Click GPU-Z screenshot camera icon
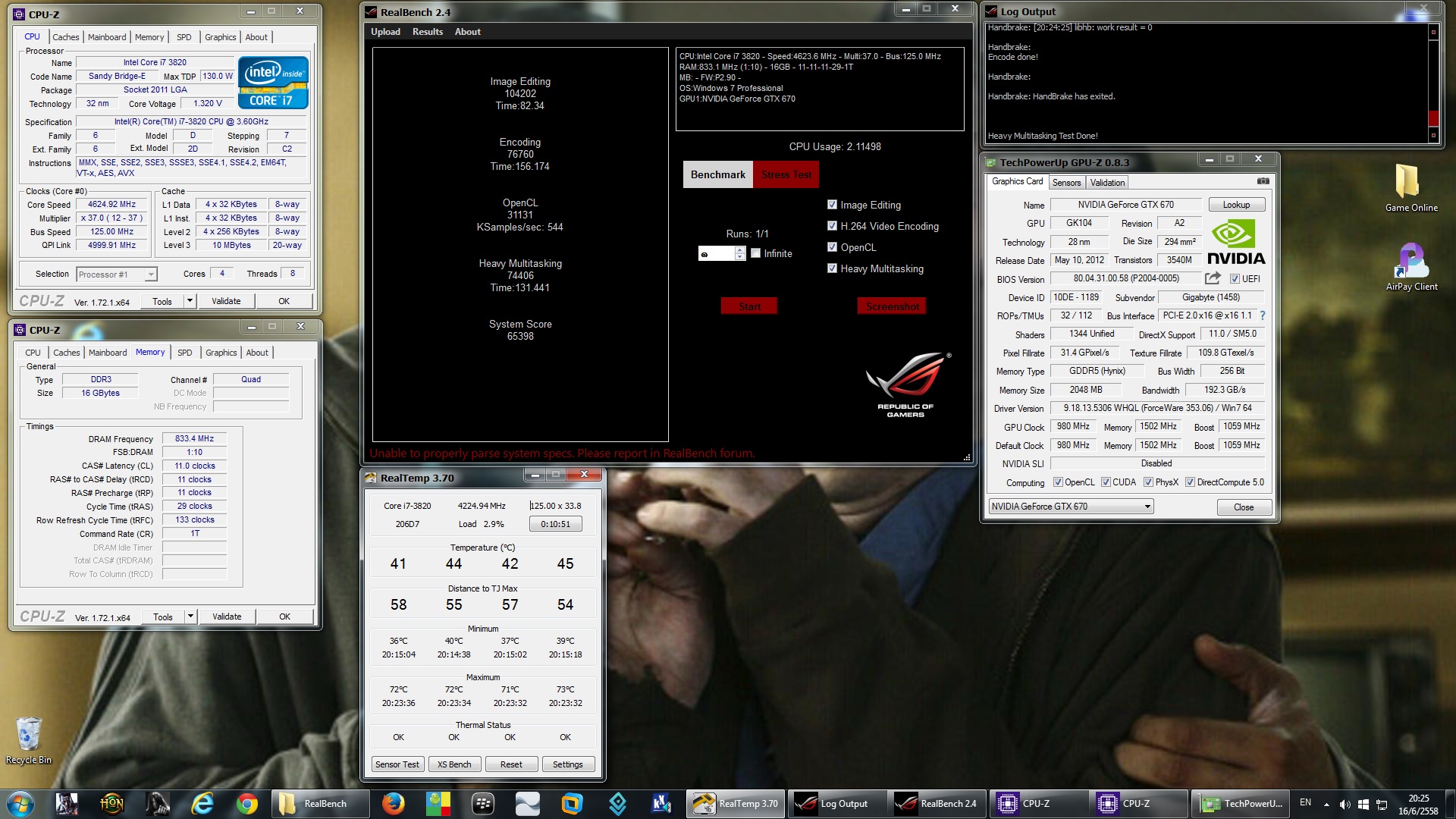 coord(1263,181)
